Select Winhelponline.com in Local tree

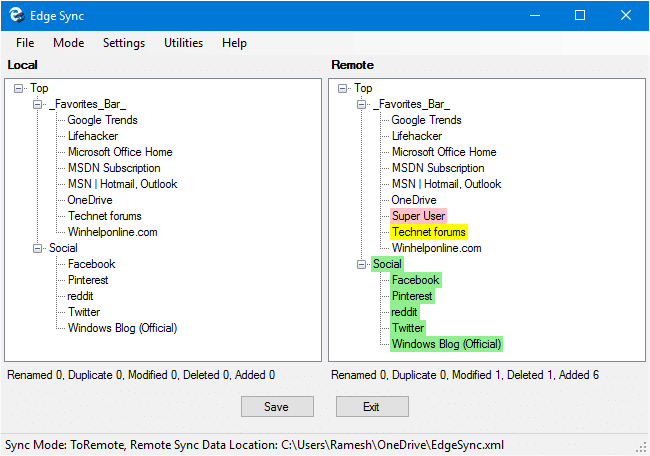tap(112, 232)
